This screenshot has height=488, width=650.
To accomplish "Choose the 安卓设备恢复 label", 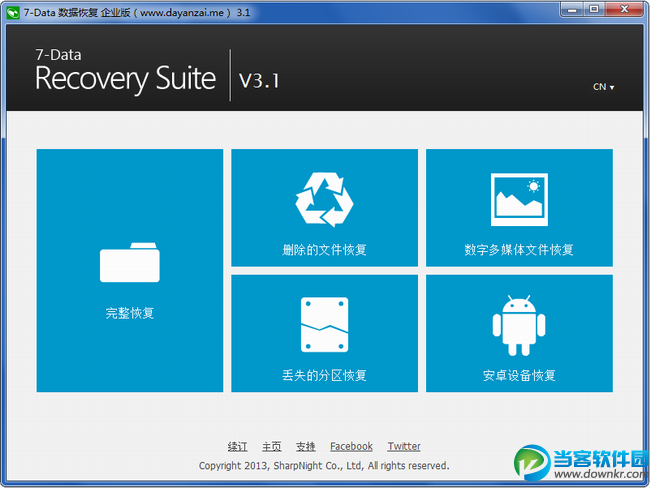I will pos(519,375).
